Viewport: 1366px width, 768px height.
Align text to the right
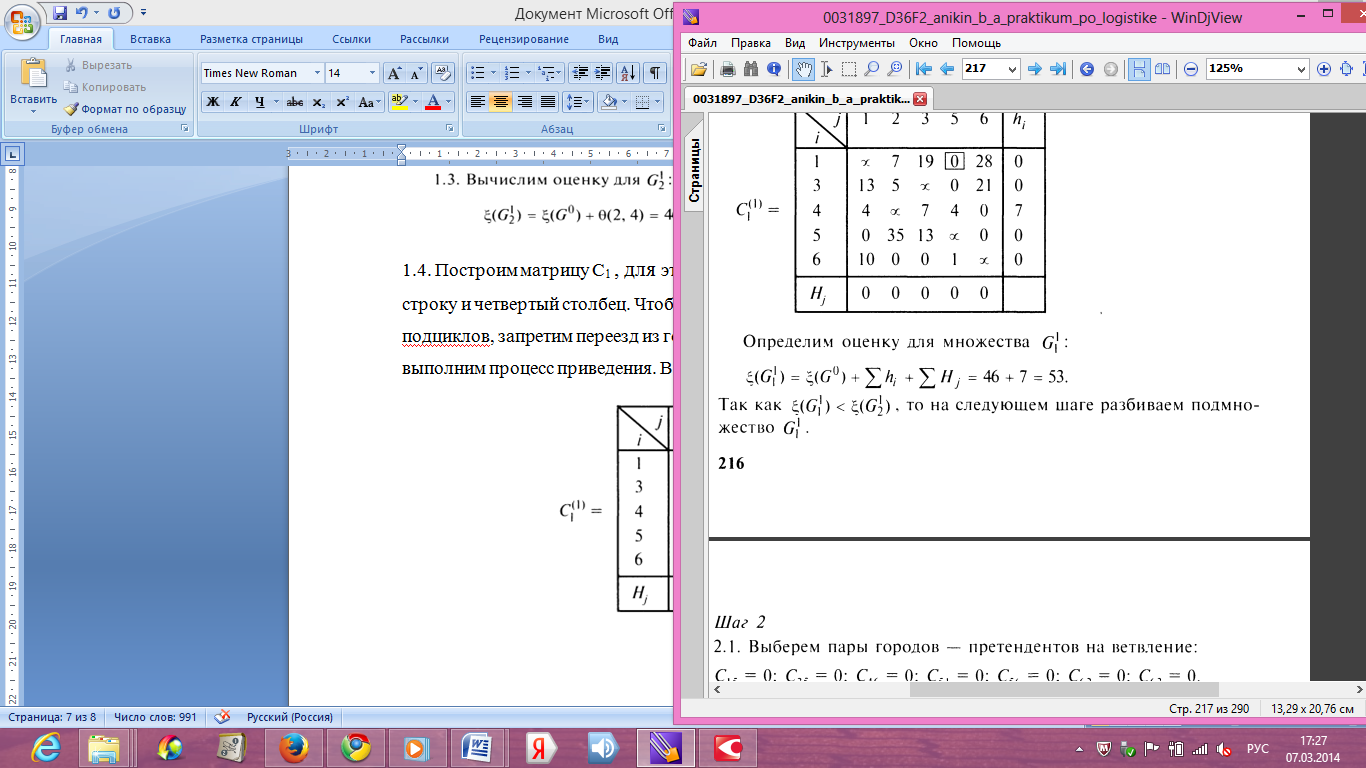coord(524,102)
